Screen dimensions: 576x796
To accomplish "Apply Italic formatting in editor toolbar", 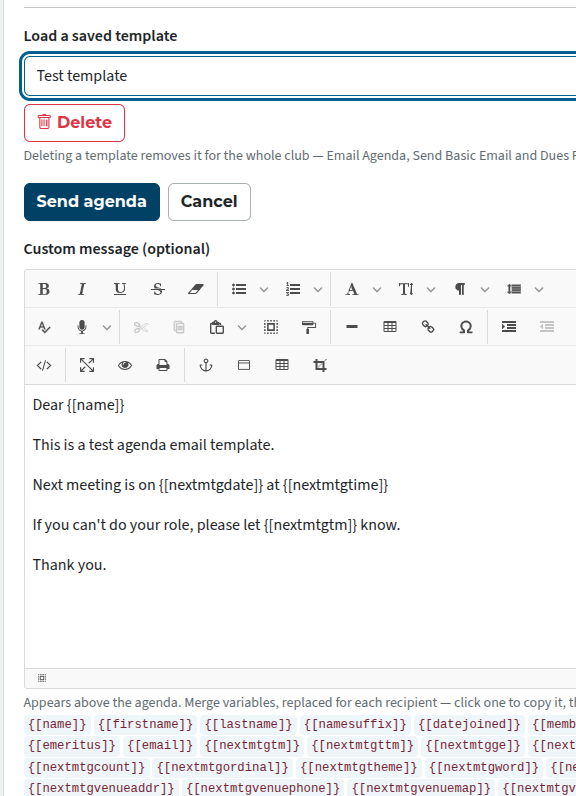I will (x=82, y=289).
